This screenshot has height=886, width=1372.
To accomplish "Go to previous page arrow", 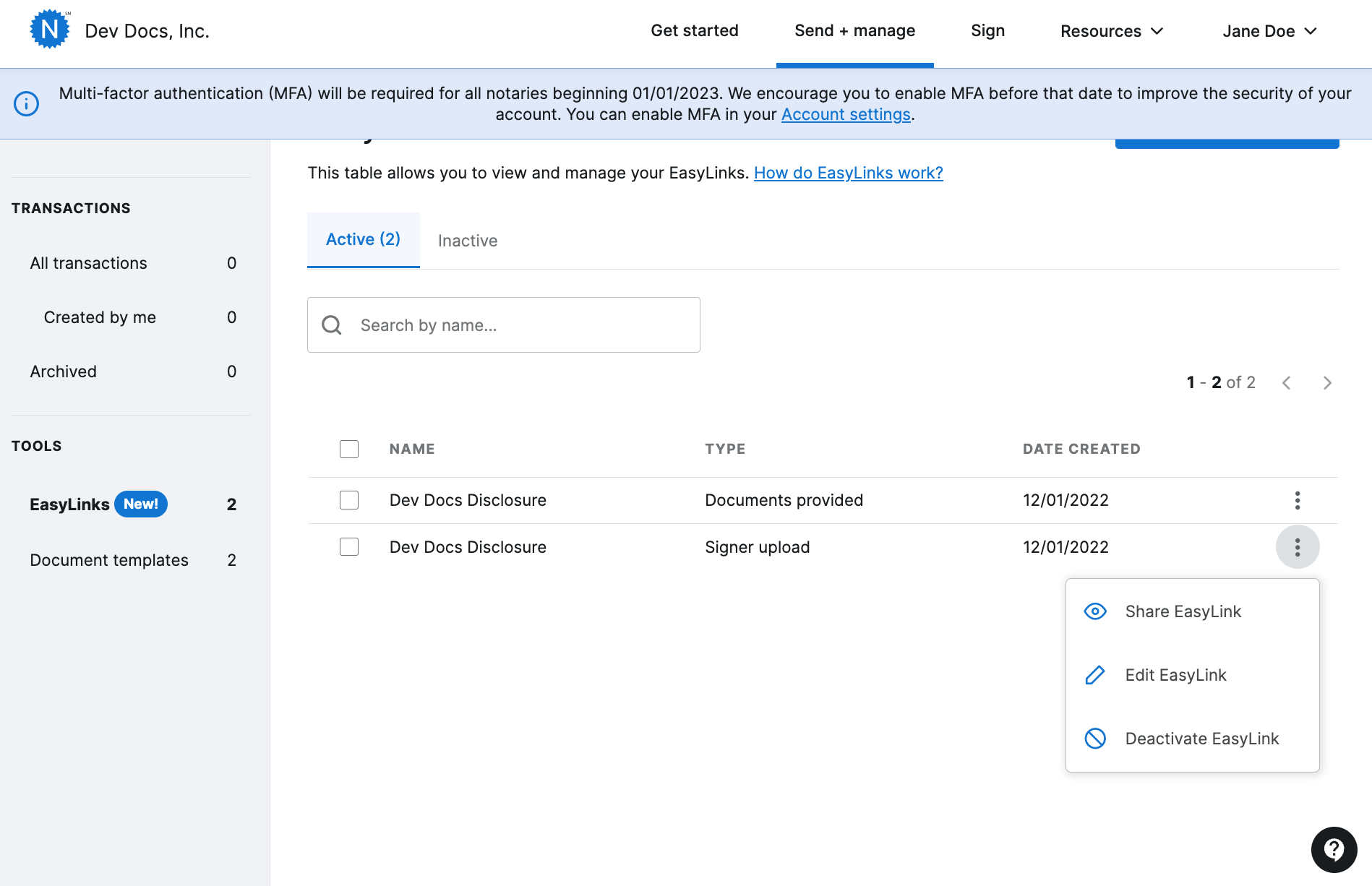I will point(1287,383).
